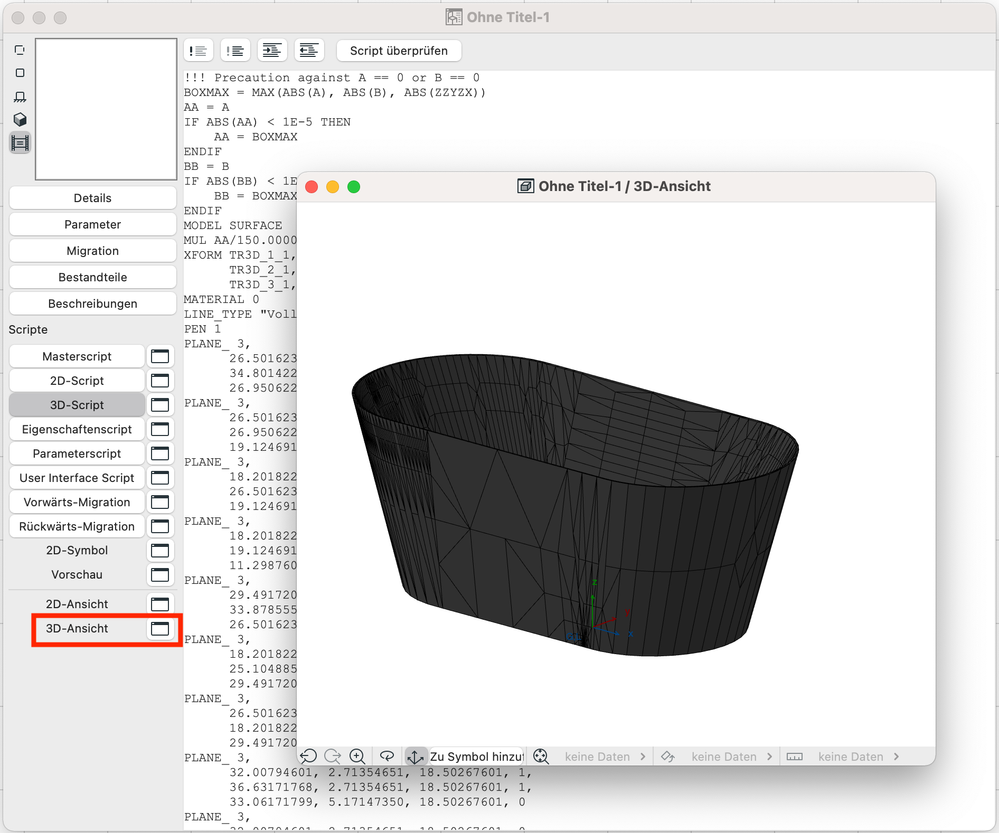Click the comment lines toolbar icon
The image size is (999, 833).
point(198,50)
